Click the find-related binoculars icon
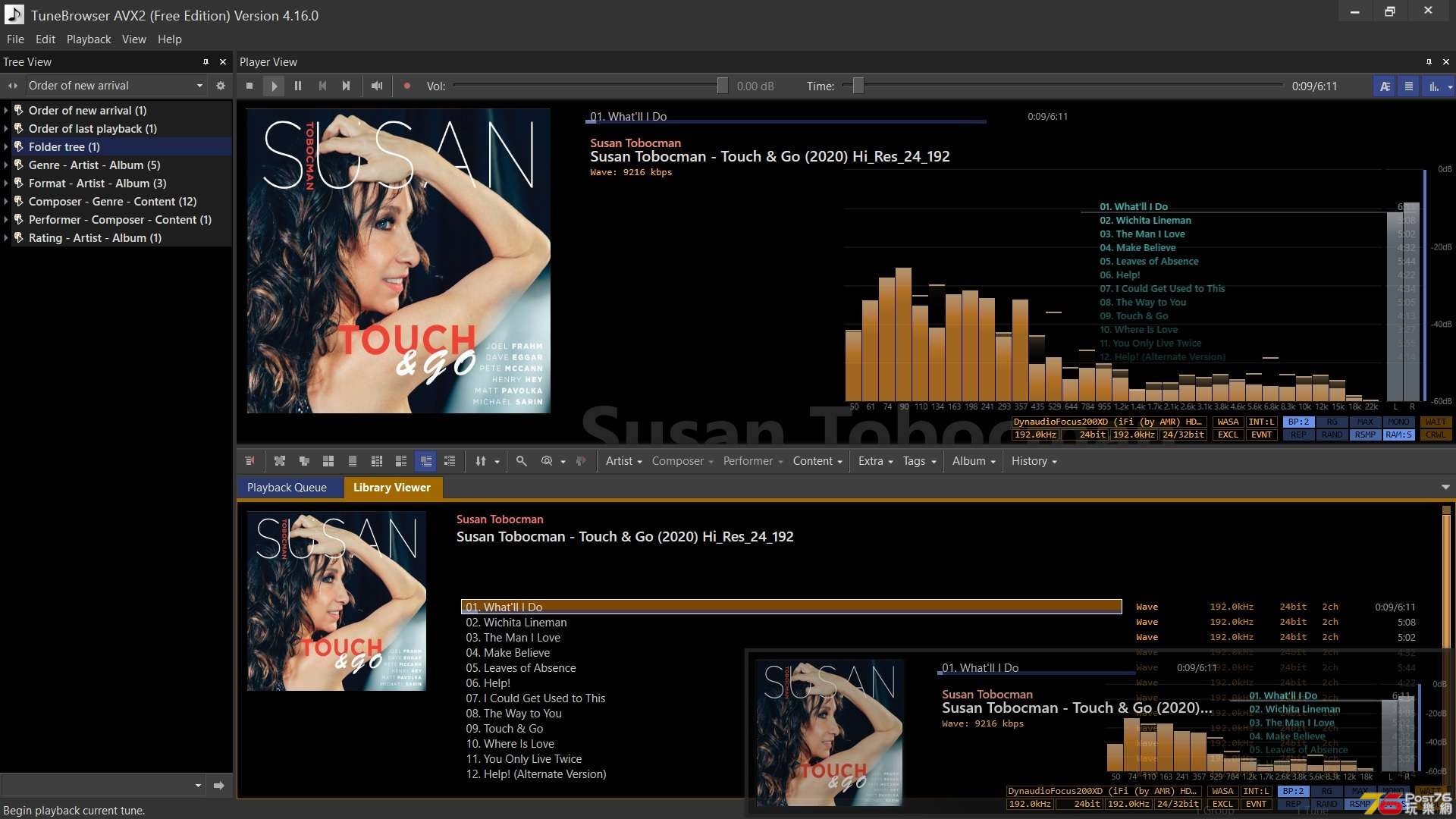1456x819 pixels. coord(547,461)
